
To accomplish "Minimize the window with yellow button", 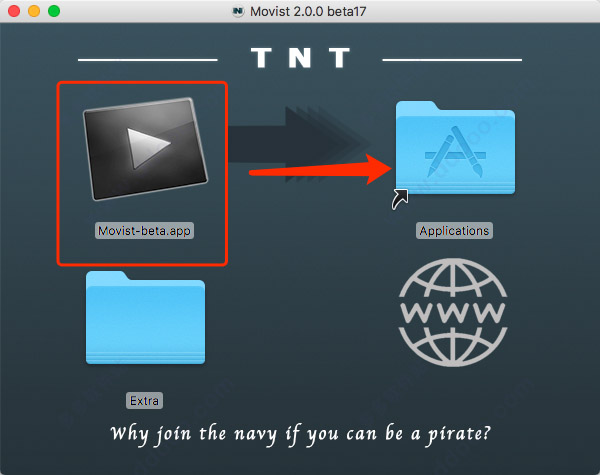I will 34,11.
